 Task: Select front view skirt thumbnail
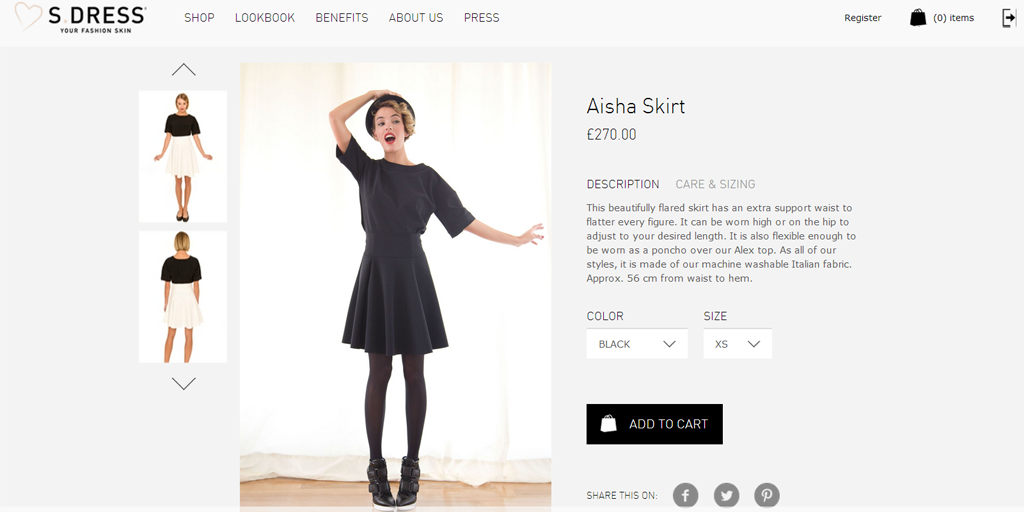coord(183,157)
